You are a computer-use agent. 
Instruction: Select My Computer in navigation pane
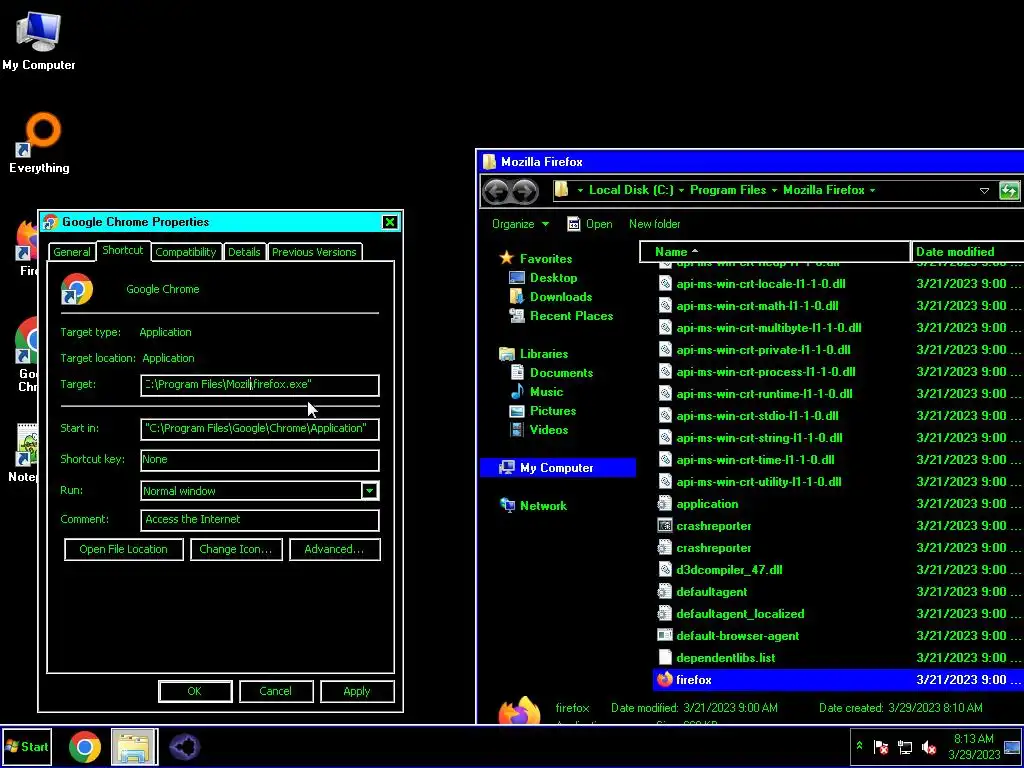(557, 468)
